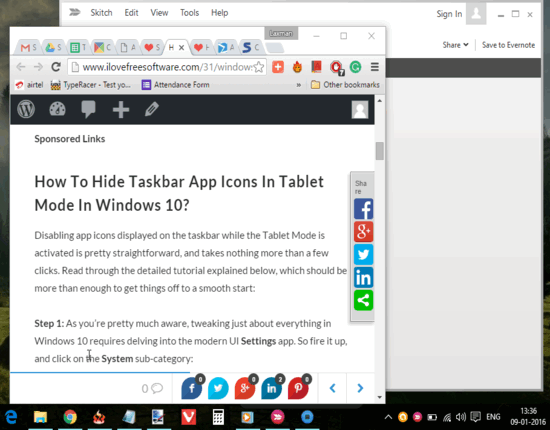Open Microsoft Edge from the taskbar
This screenshot has height=430, width=550.
click(11, 417)
